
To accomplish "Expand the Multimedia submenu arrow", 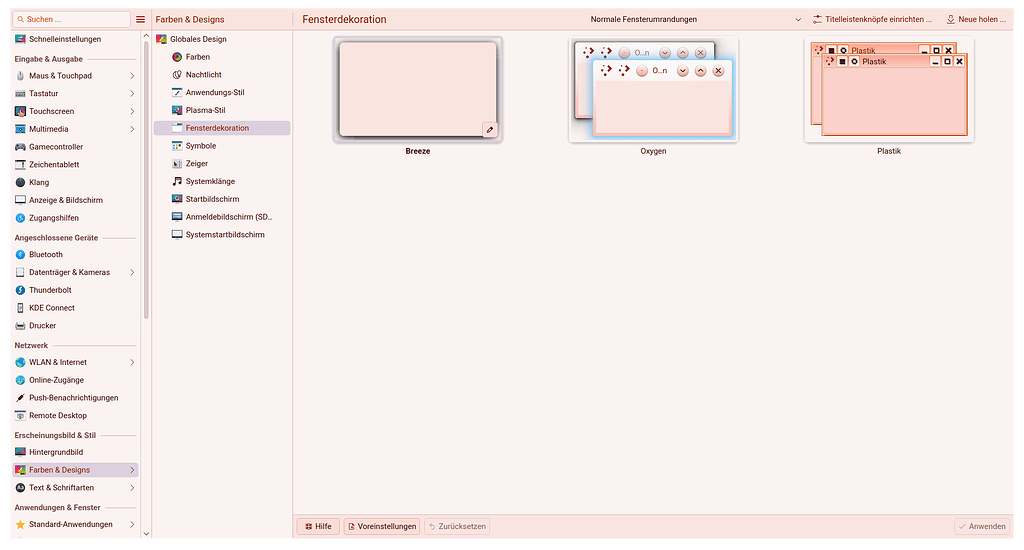I will [x=132, y=129].
